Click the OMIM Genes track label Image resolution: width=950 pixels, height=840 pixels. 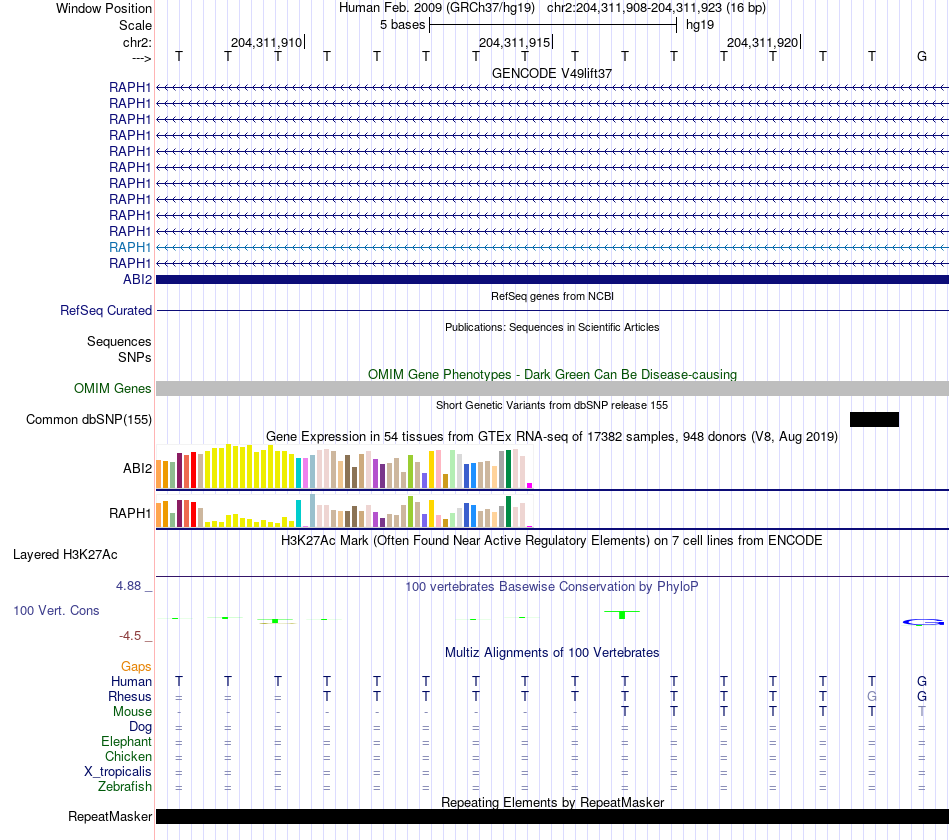113,388
